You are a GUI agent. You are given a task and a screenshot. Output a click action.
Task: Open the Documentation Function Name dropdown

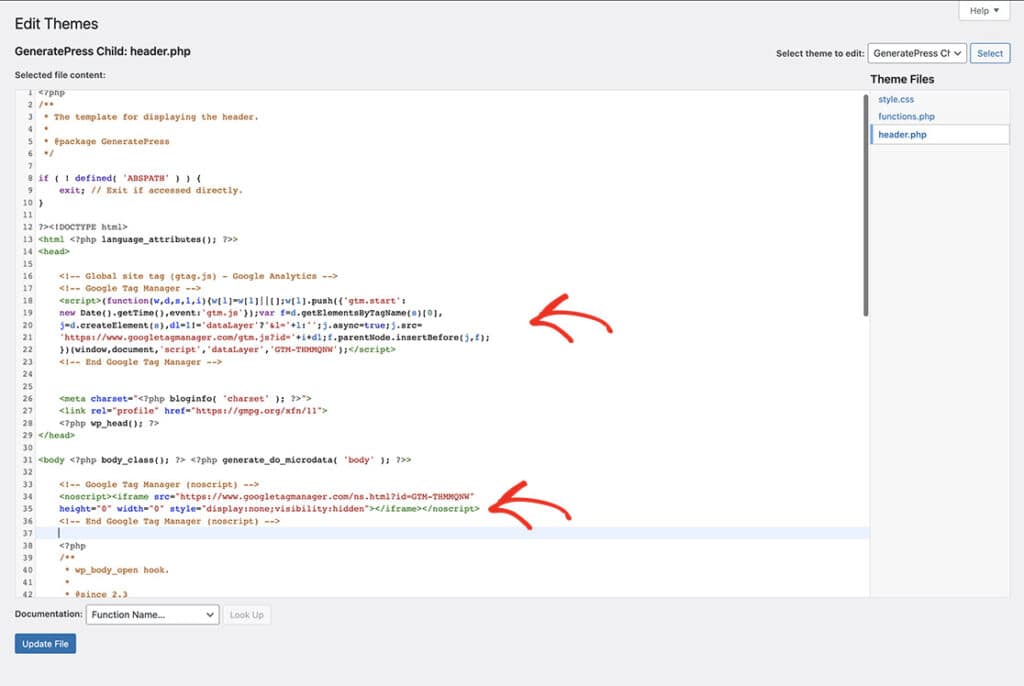[152, 614]
